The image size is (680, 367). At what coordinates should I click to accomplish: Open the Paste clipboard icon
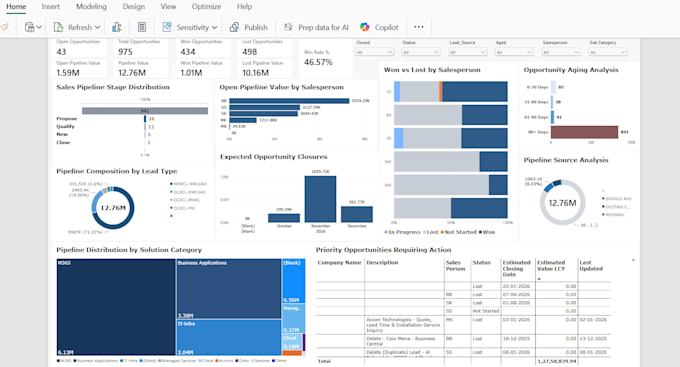click(29, 27)
